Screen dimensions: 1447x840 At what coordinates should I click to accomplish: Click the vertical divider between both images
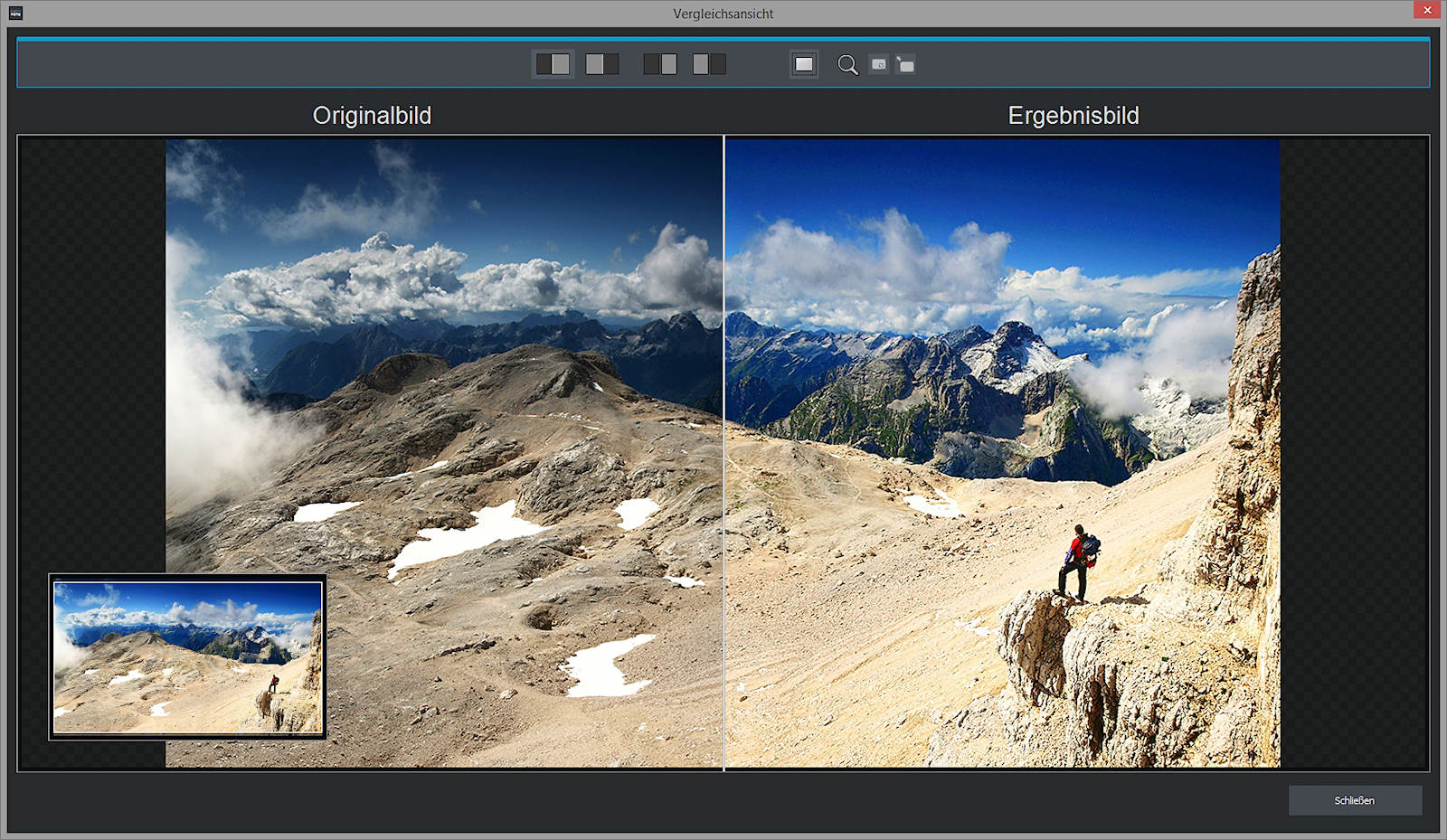723,452
